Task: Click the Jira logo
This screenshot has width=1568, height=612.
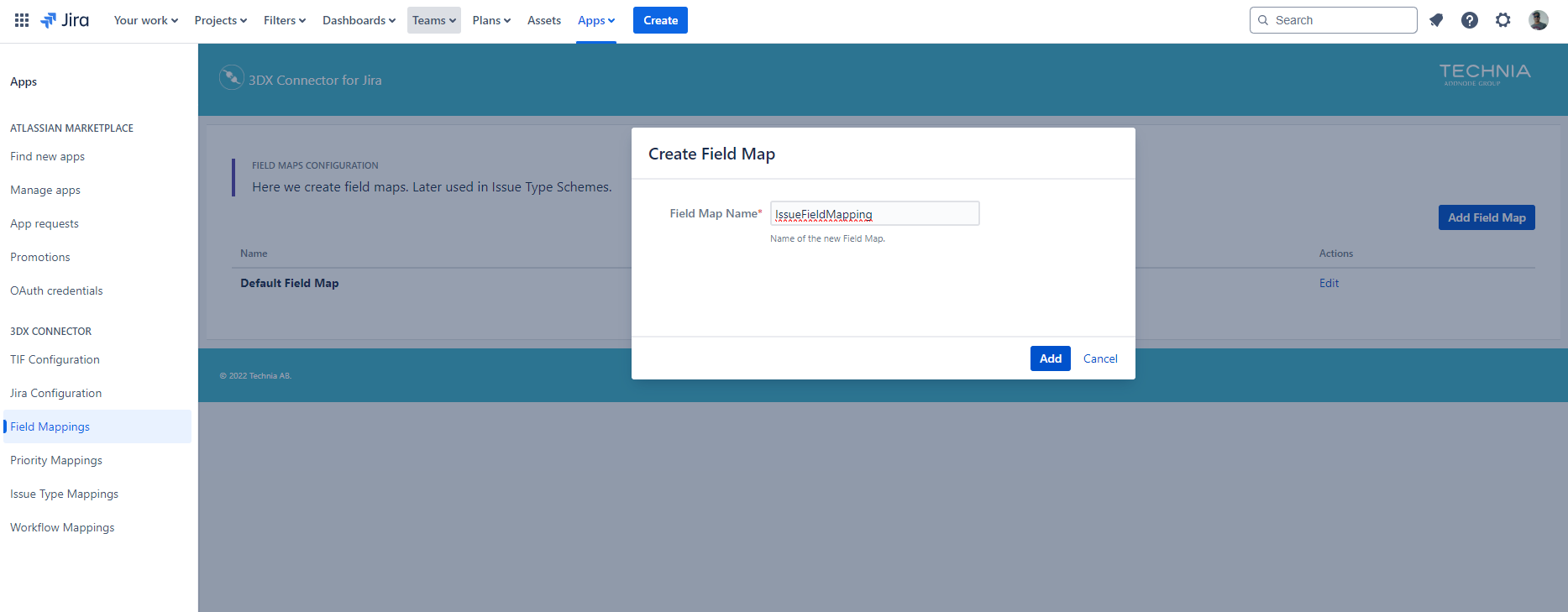Action: (65, 20)
